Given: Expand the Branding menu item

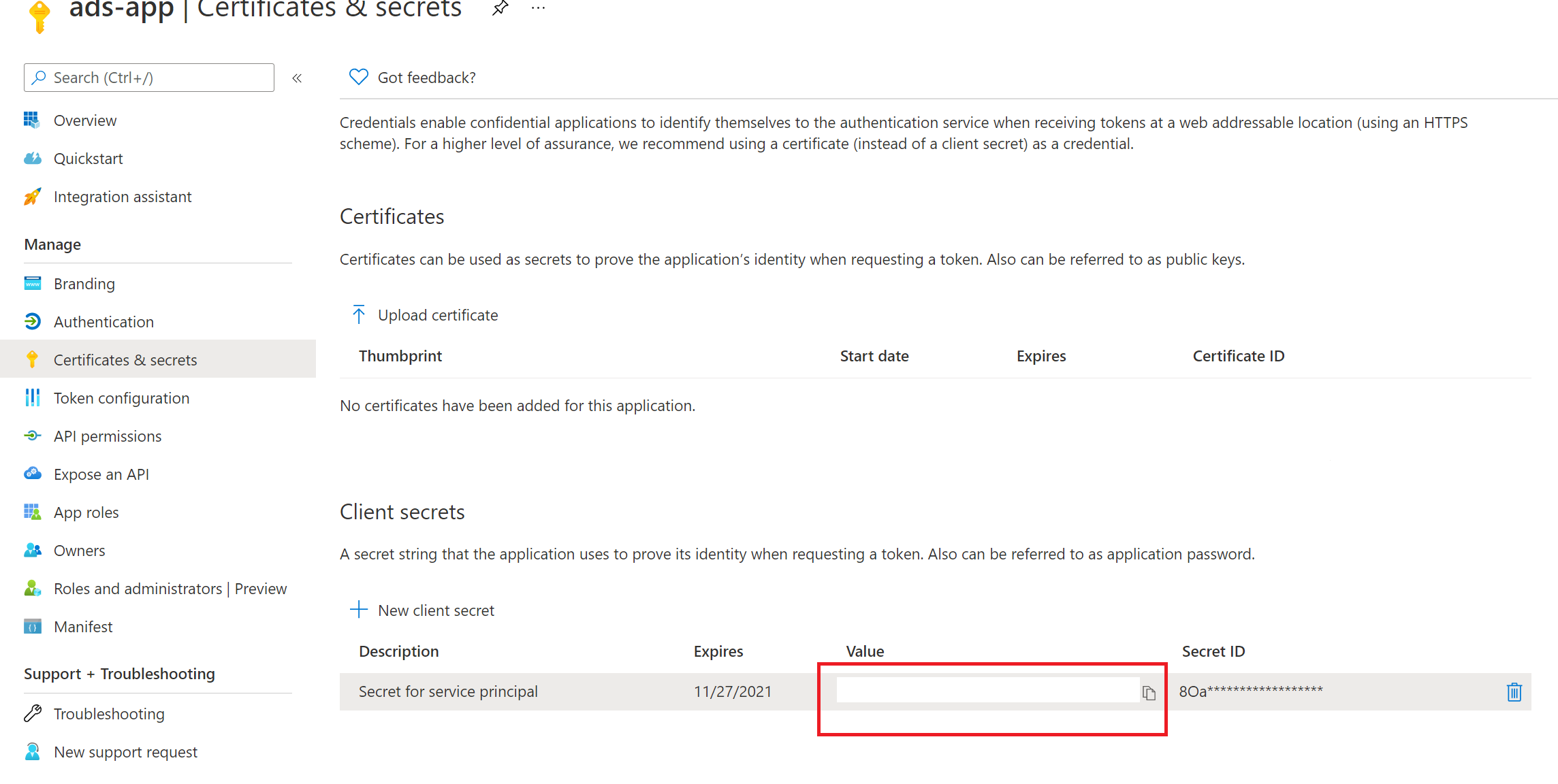Looking at the screenshot, I should point(83,283).
